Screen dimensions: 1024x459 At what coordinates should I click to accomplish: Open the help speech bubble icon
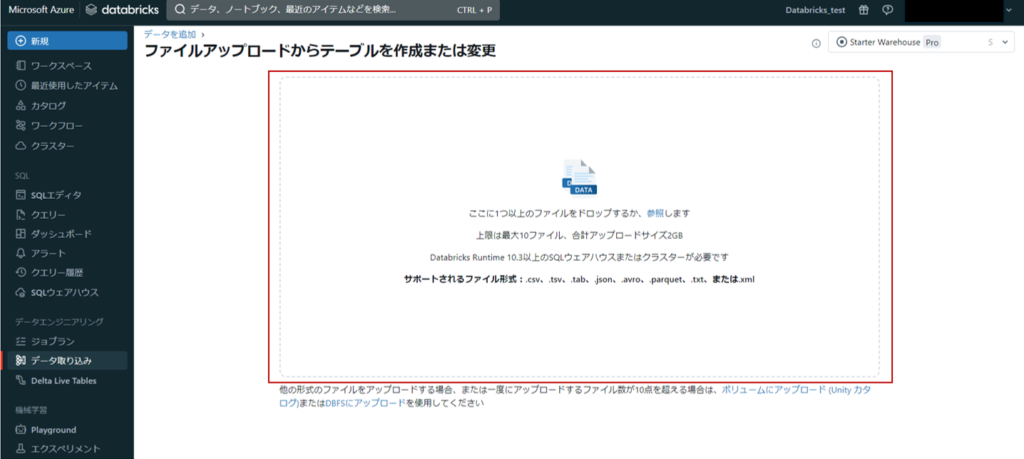click(x=886, y=10)
